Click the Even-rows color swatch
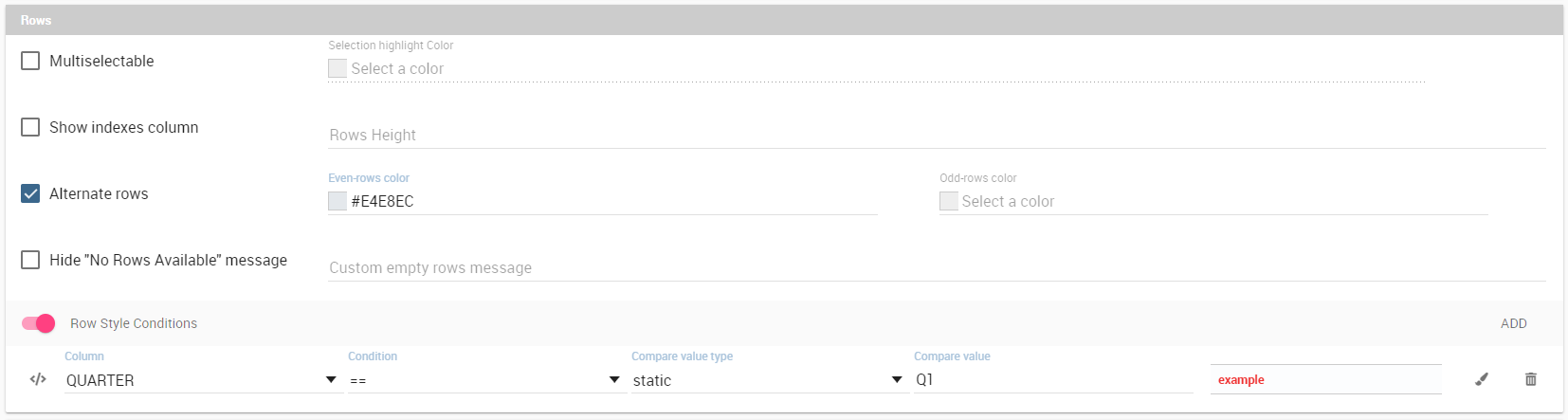Viewport: 1568px width, 420px height. [337, 201]
